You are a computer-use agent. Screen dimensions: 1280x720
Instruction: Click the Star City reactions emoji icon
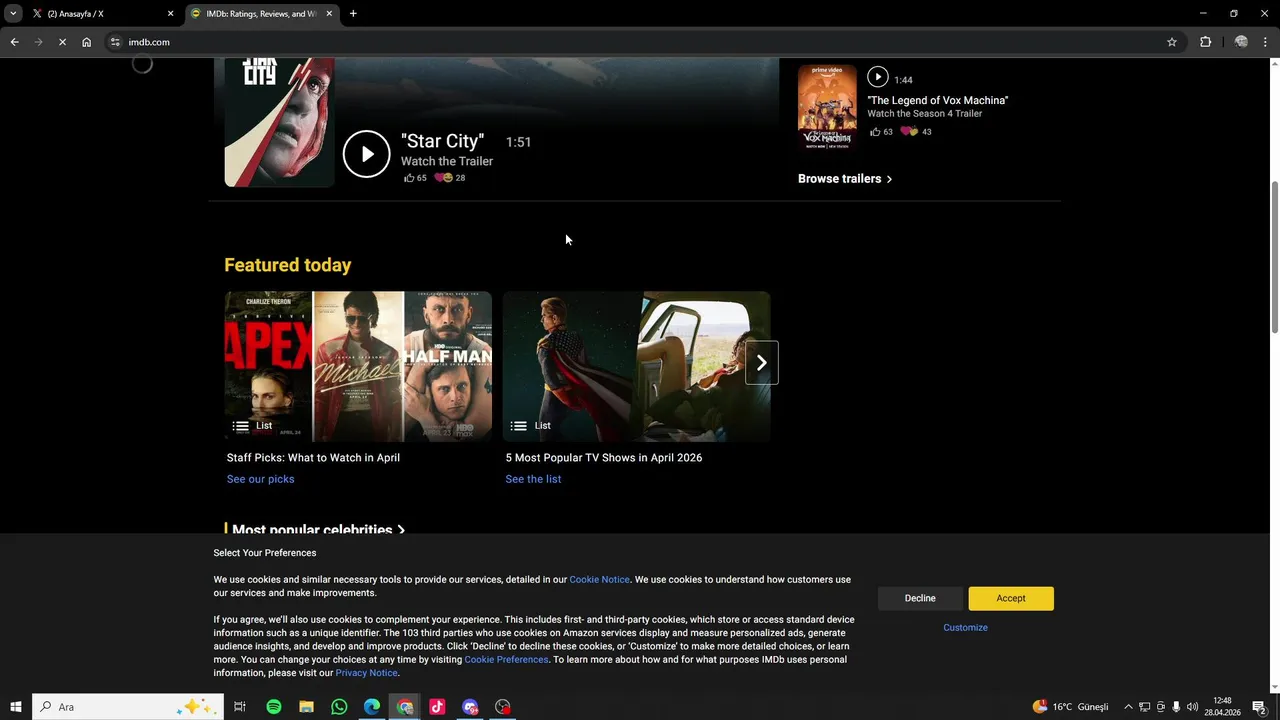pyautogui.click(x=443, y=178)
